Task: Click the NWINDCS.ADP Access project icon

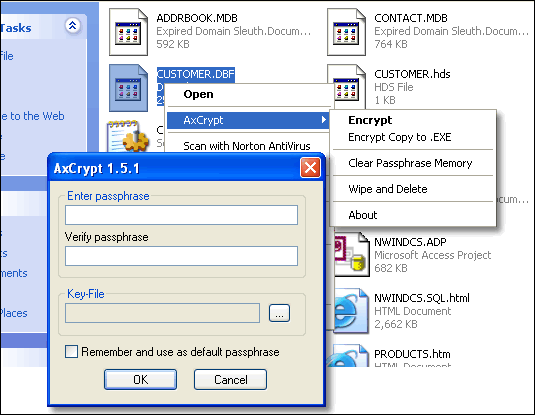Action: pos(351,255)
